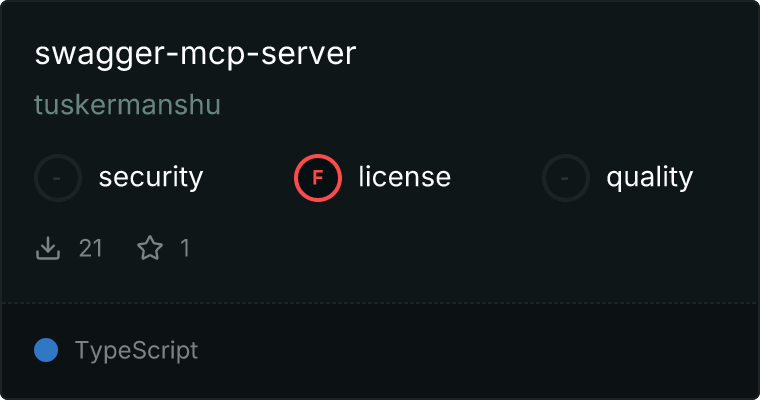Select the quality label text
The width and height of the screenshot is (760, 400).
[650, 178]
